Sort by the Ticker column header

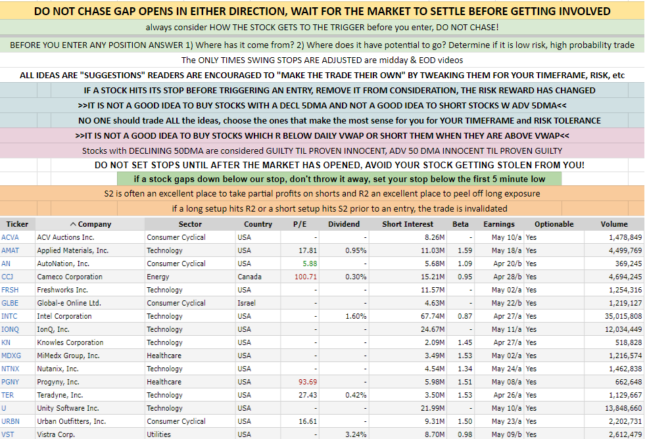tap(17, 224)
